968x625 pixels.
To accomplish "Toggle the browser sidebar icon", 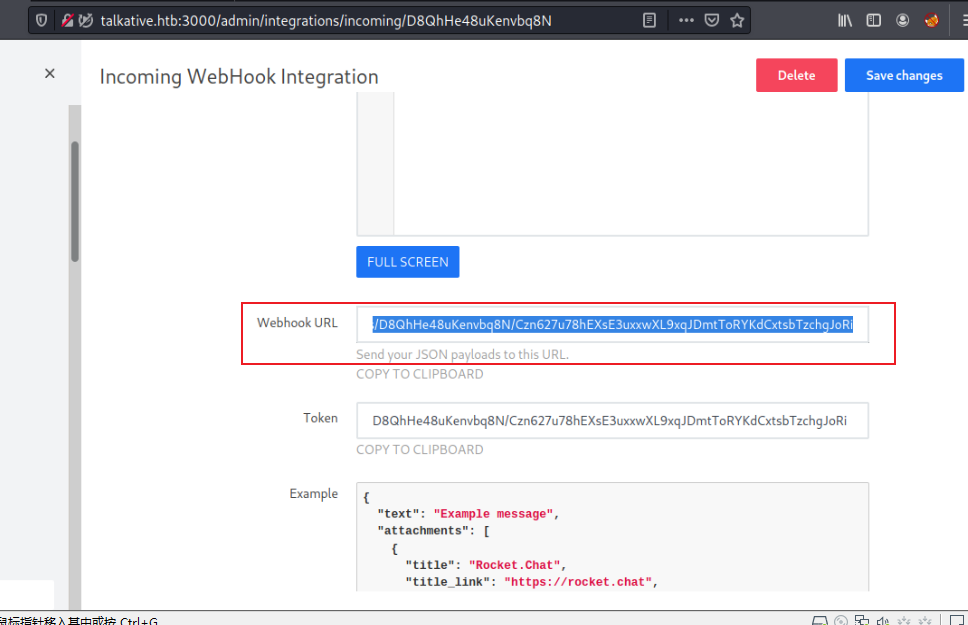I will pyautogui.click(x=874, y=20).
